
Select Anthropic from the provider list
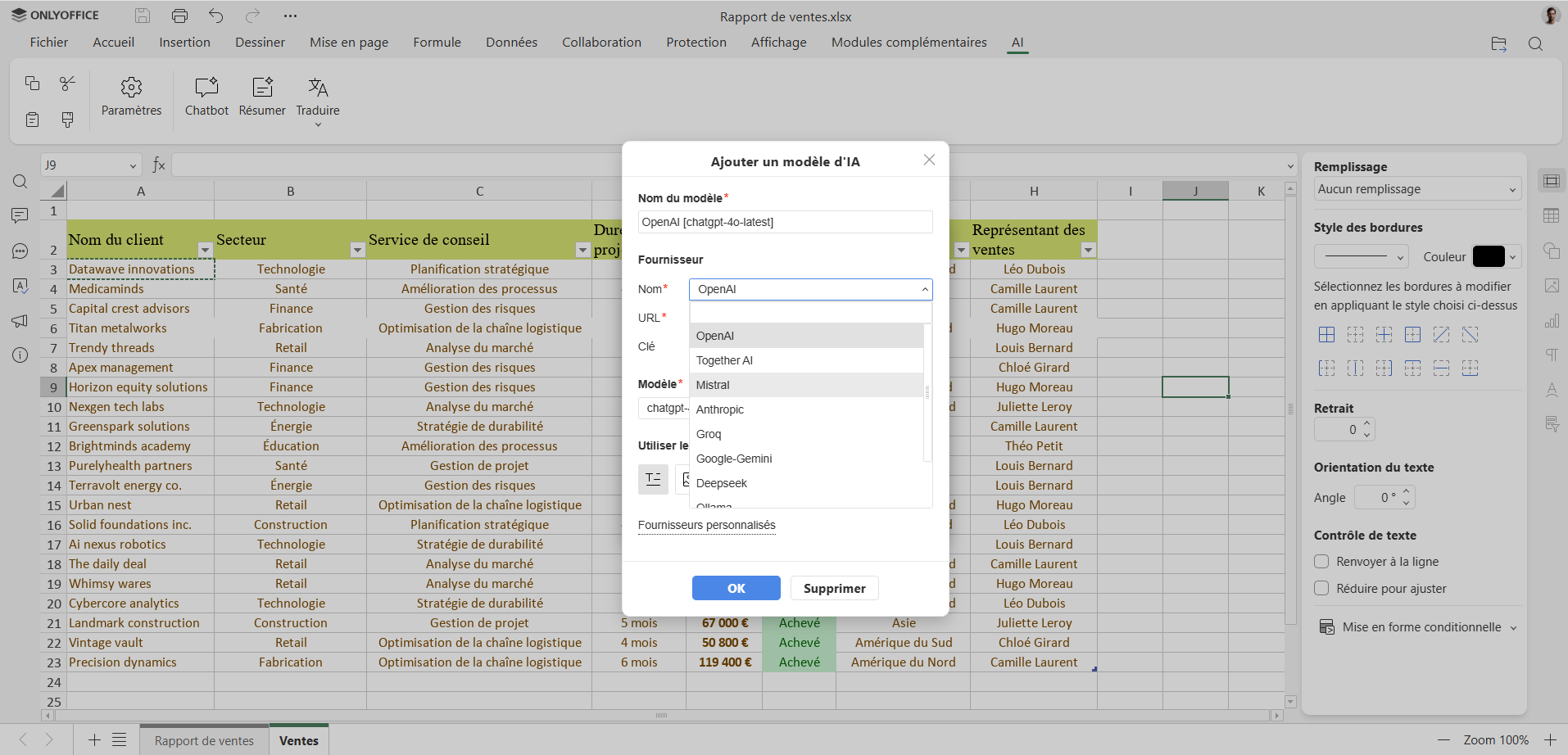720,409
